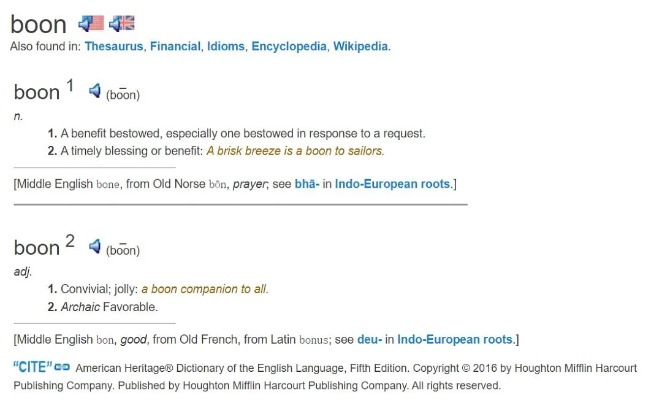Go to the Financial dictionary link
The height and width of the screenshot is (400, 662).
click(176, 47)
